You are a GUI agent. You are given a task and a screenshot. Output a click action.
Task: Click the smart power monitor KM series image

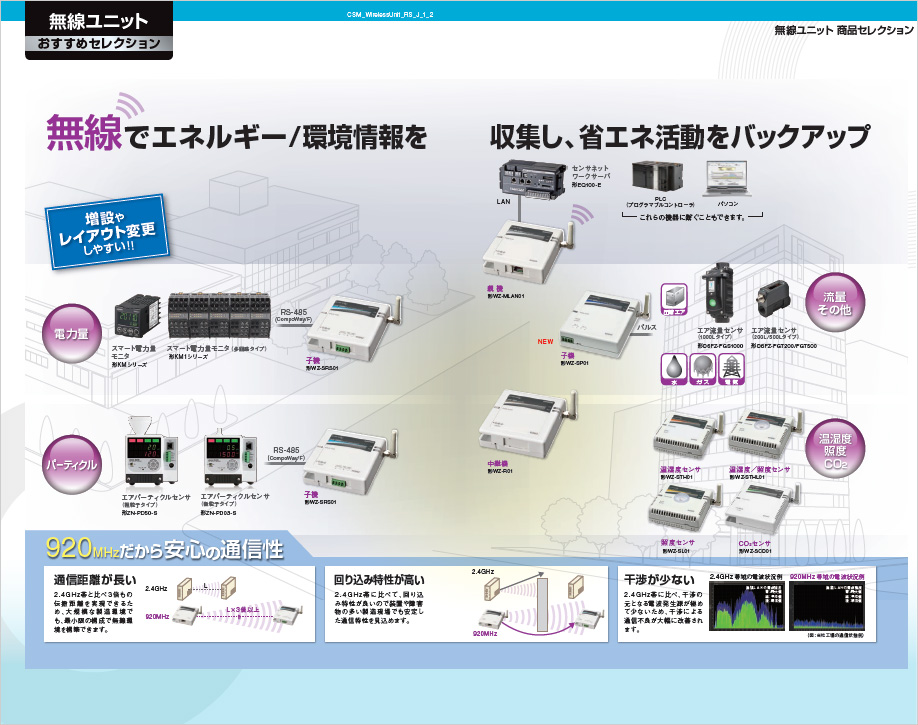[137, 317]
